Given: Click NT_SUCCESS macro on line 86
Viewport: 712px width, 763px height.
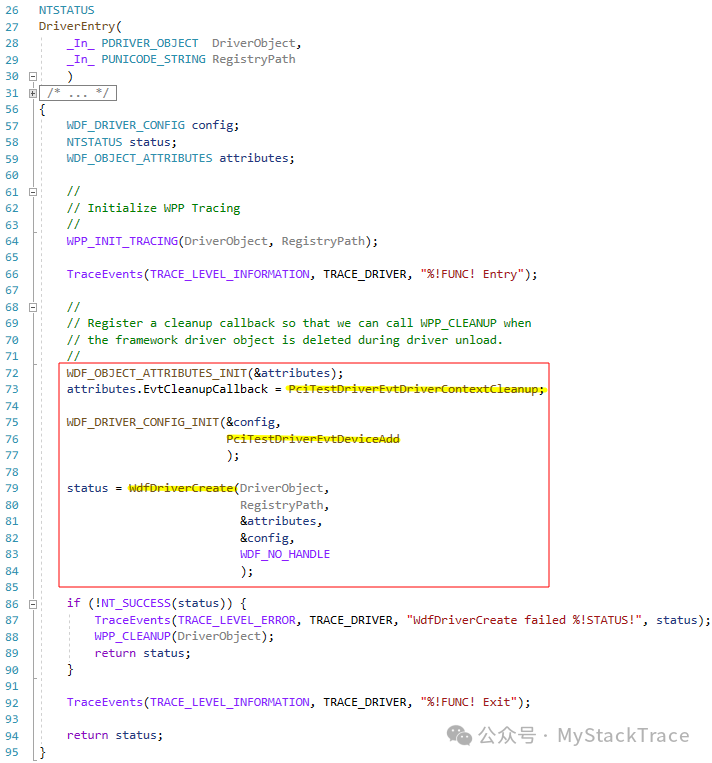Looking at the screenshot, I should point(136,604).
